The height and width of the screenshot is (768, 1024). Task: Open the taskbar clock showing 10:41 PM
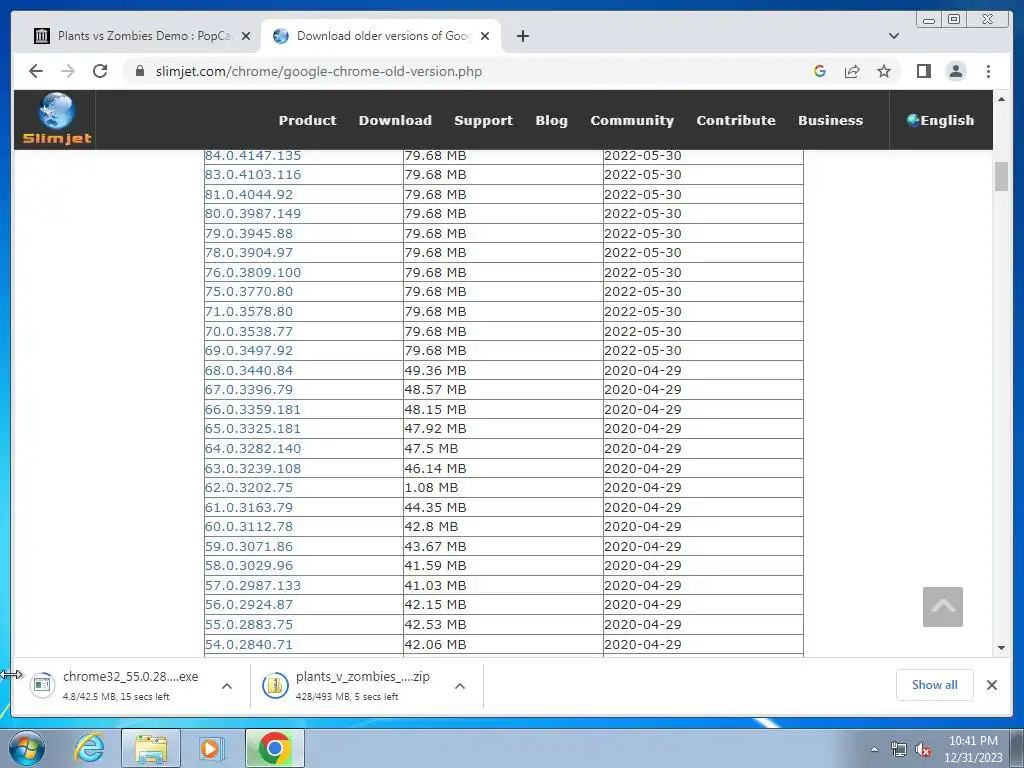pos(973,749)
